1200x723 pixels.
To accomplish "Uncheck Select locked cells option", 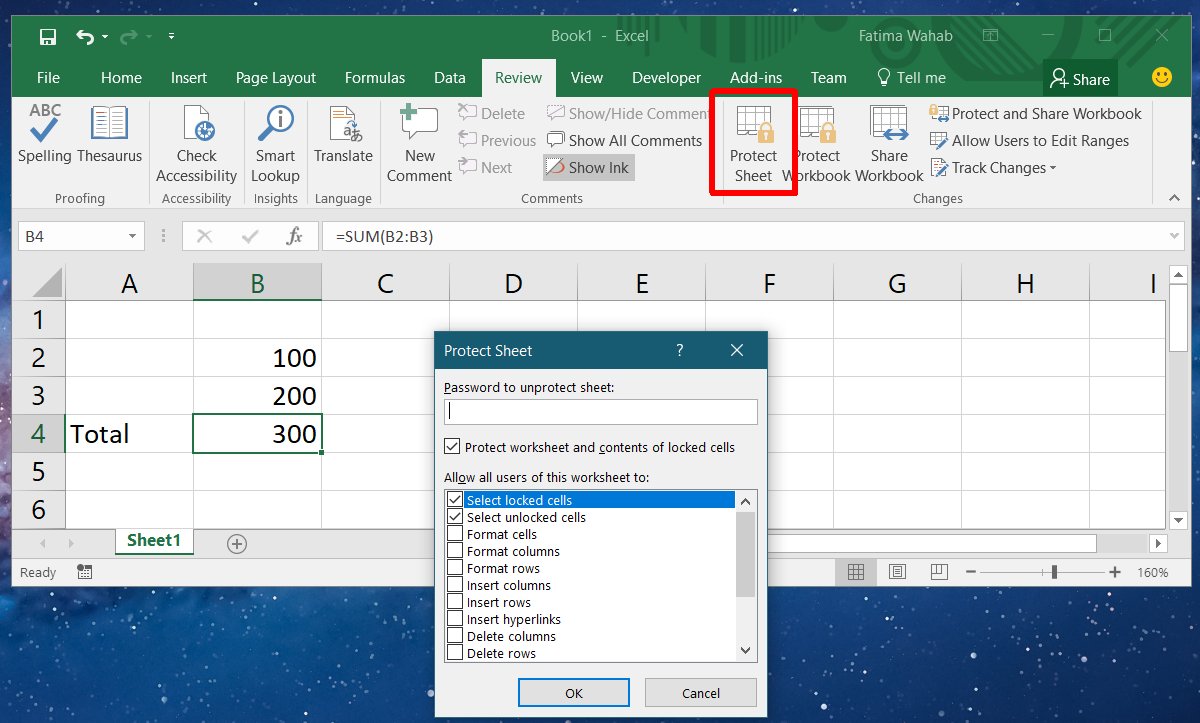I will pyautogui.click(x=455, y=500).
